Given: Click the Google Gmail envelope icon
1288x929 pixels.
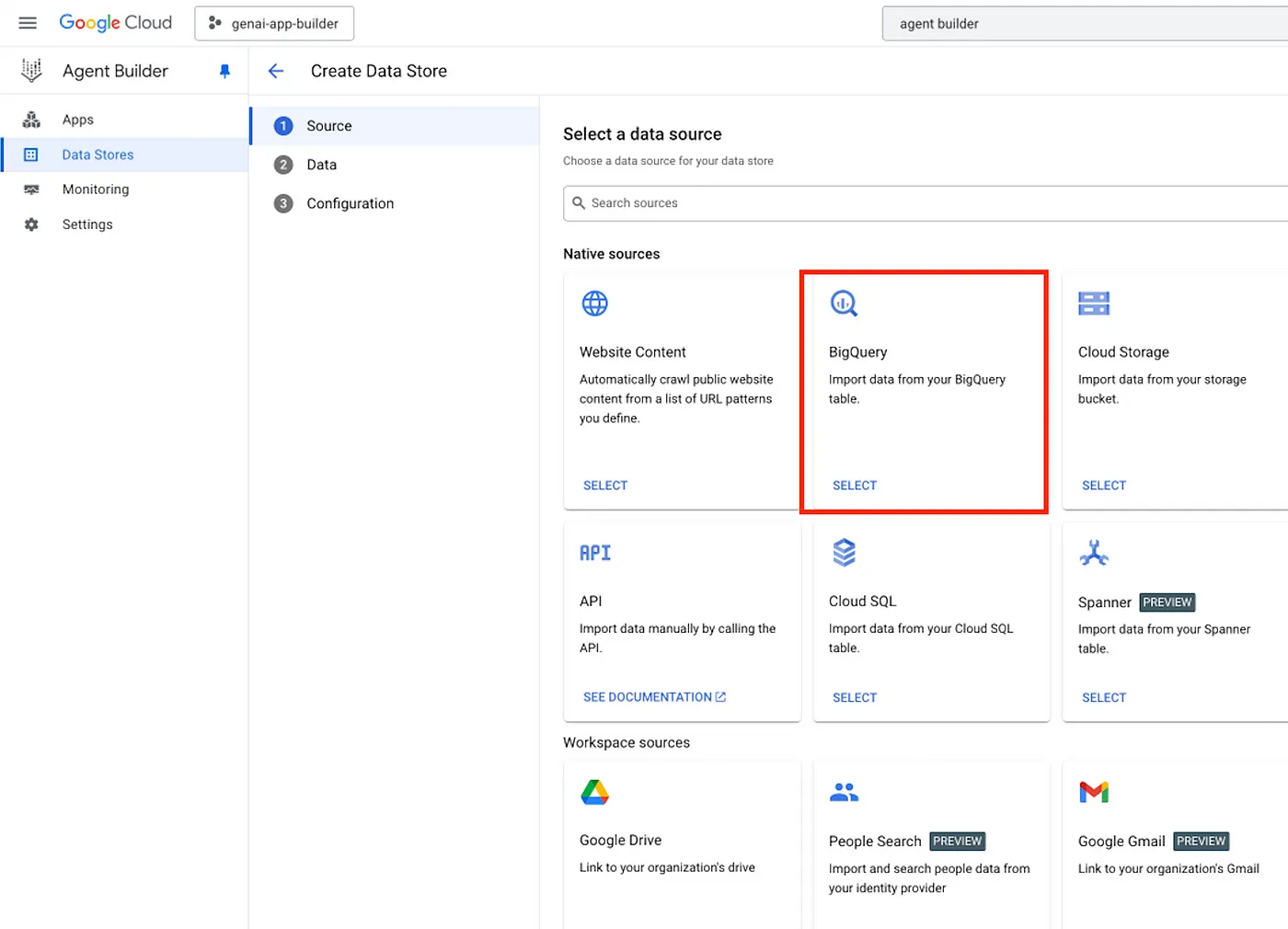Looking at the screenshot, I should click(1094, 792).
